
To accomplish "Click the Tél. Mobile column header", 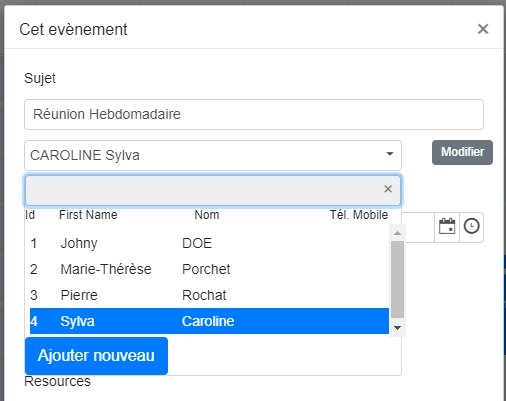I will point(359,215).
